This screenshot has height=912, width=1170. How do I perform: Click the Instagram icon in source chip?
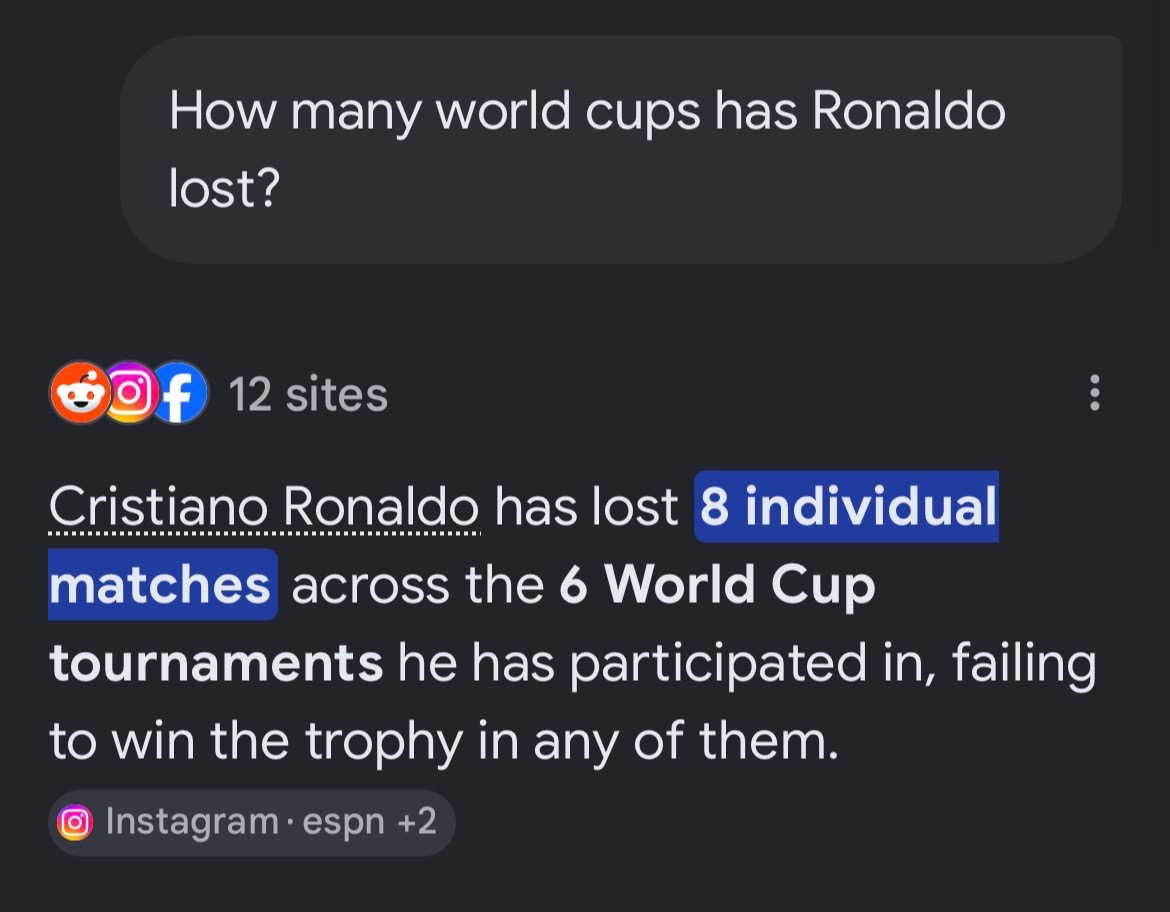pos(75,822)
